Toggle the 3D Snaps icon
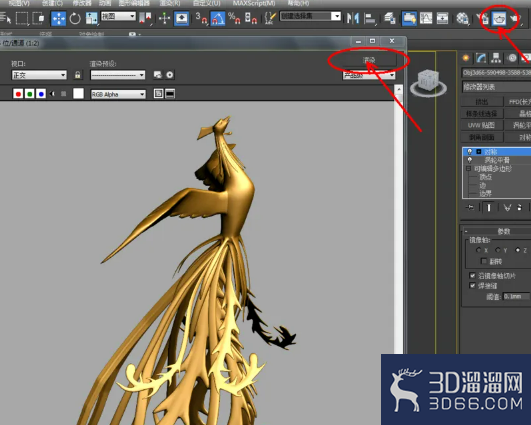This screenshot has height=425, width=531. click(x=201, y=18)
